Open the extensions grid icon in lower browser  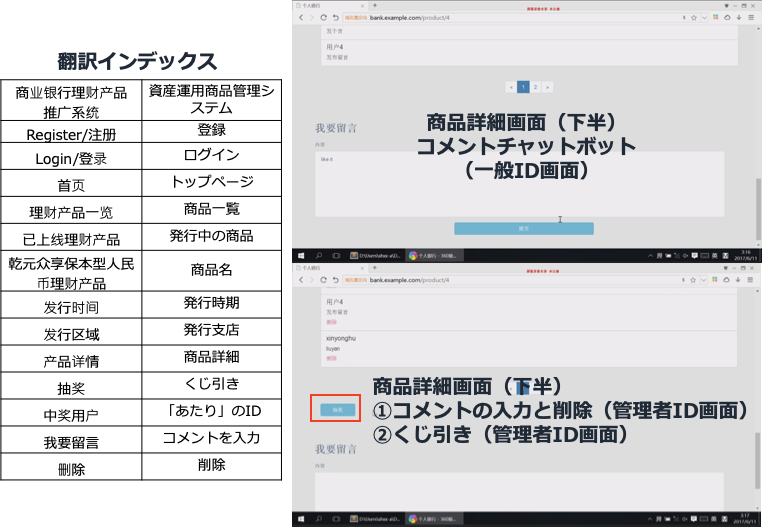(714, 279)
